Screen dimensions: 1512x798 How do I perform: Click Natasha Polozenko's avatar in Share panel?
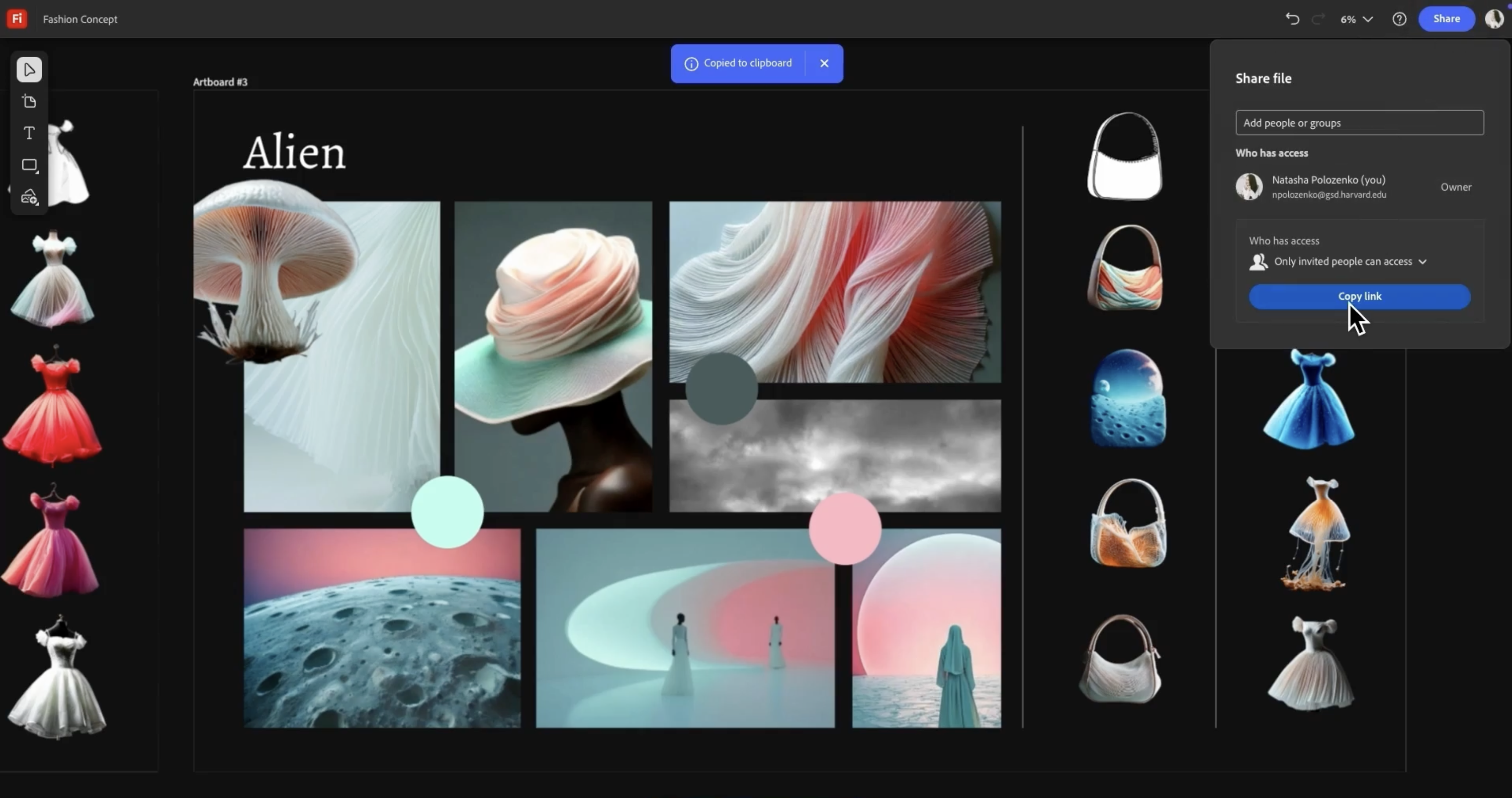point(1249,187)
